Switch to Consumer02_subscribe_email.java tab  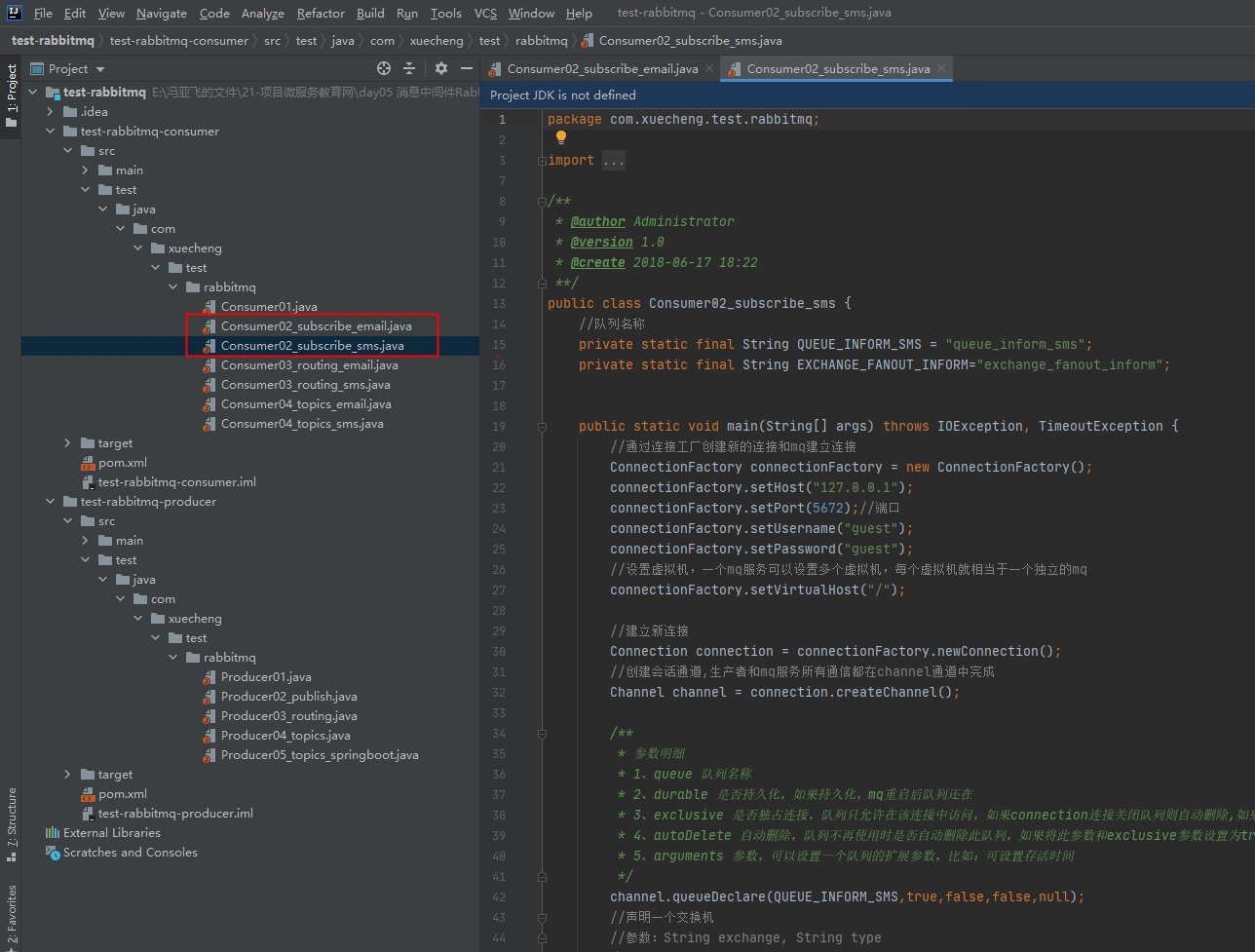[x=602, y=69]
